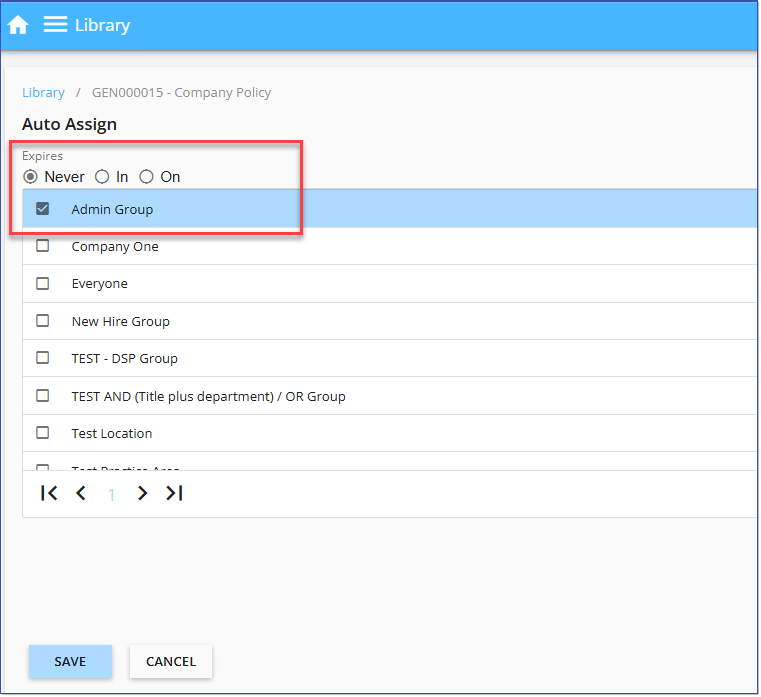761x697 pixels.
Task: Click the Library breadcrumb link
Action: [x=43, y=92]
